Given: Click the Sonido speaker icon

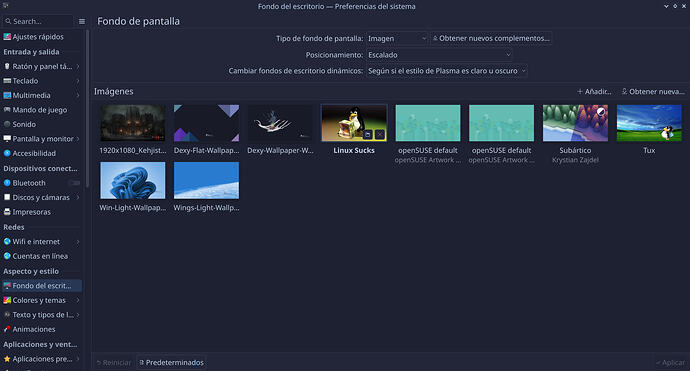Looking at the screenshot, I should (x=7, y=125).
